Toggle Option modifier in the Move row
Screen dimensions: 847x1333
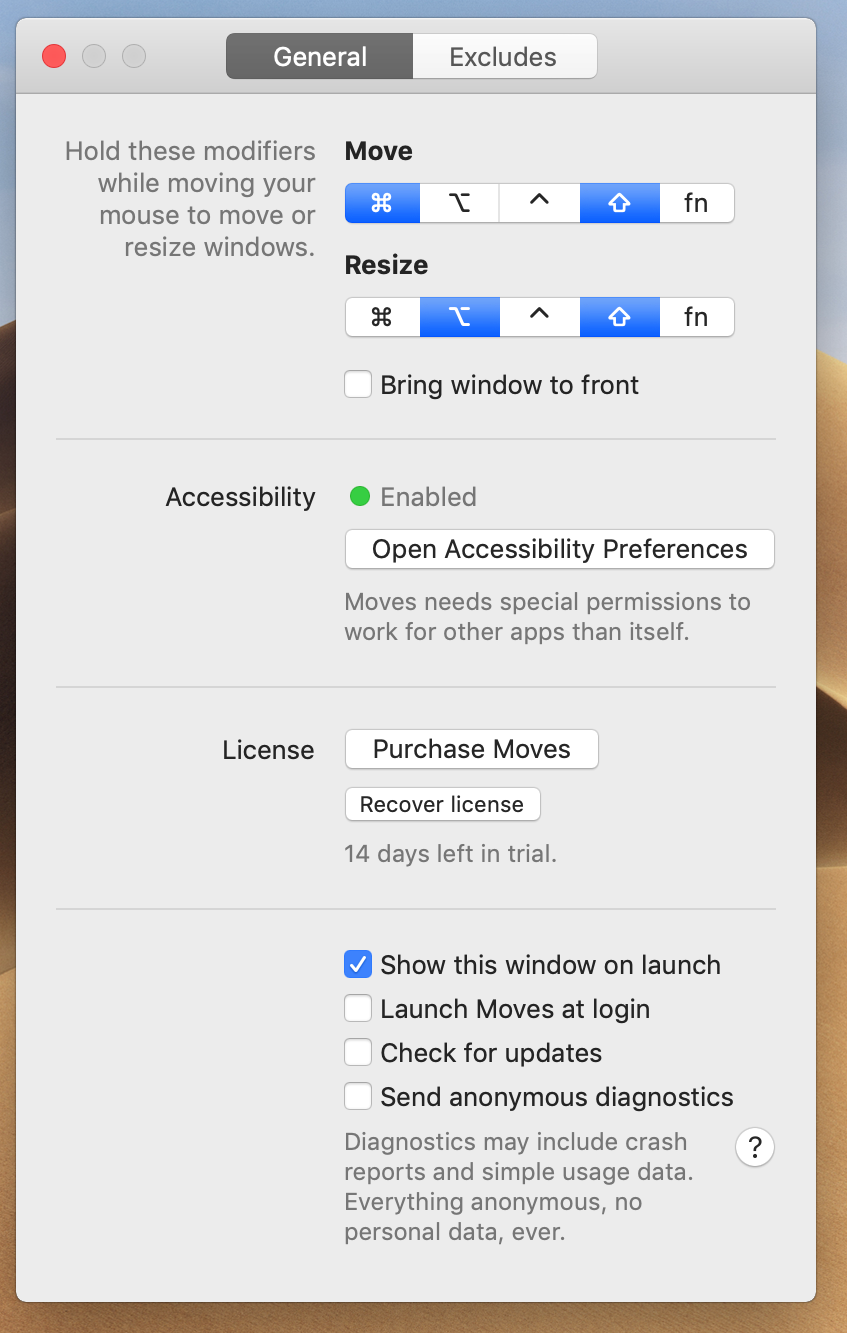[x=460, y=203]
